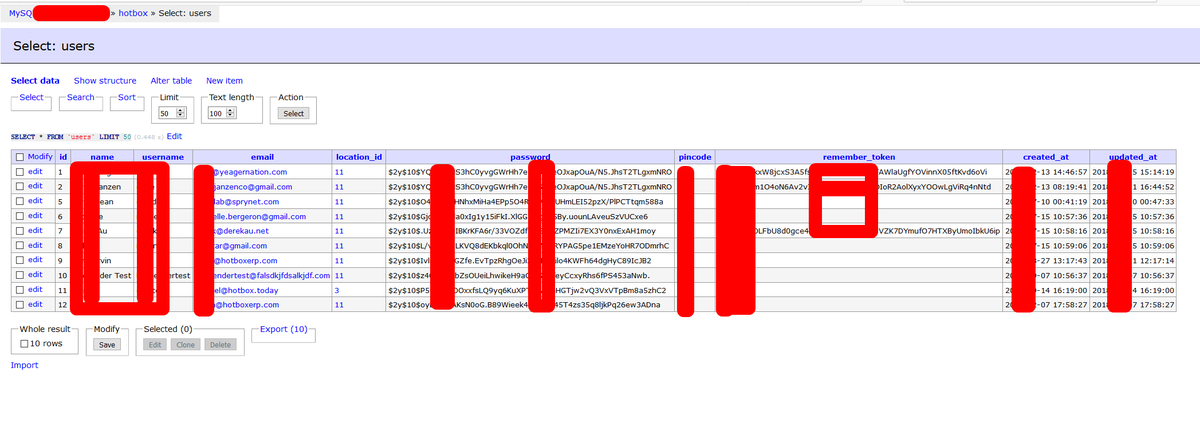The height and width of the screenshot is (439, 1200).
Task: Tick the checkbox for row id 12
Action: tap(20, 304)
